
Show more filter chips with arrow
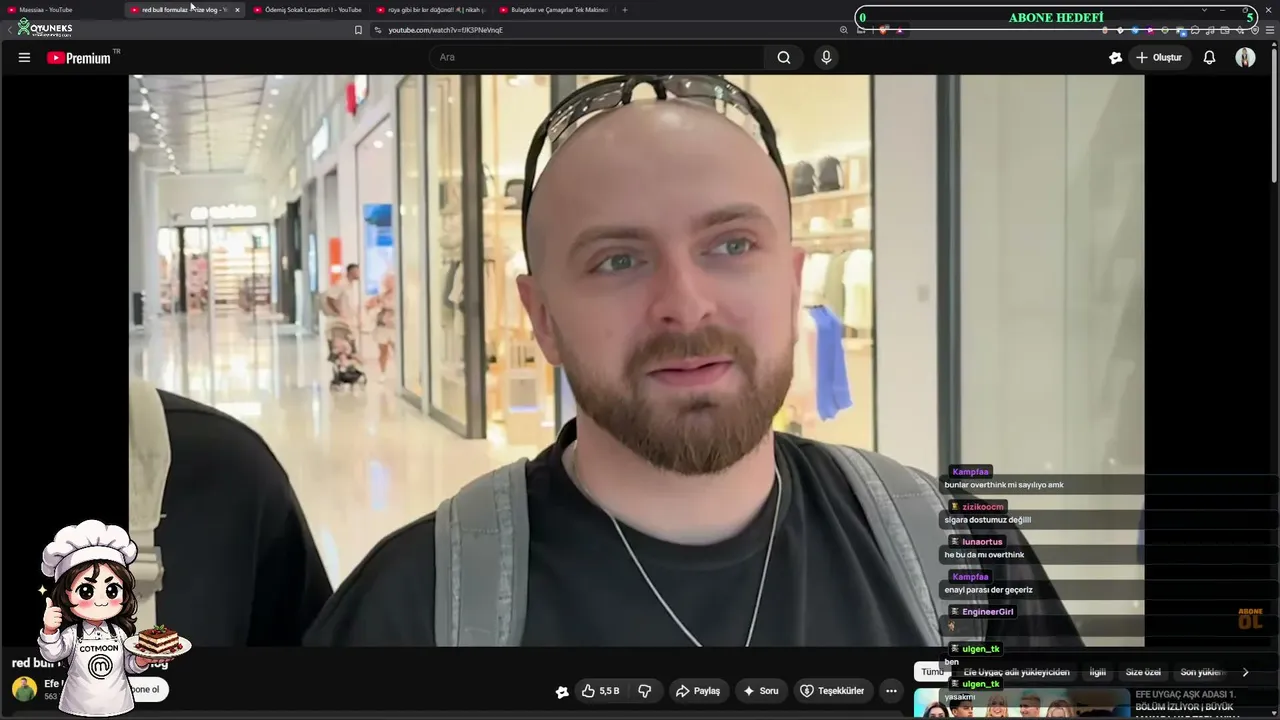tap(1245, 672)
